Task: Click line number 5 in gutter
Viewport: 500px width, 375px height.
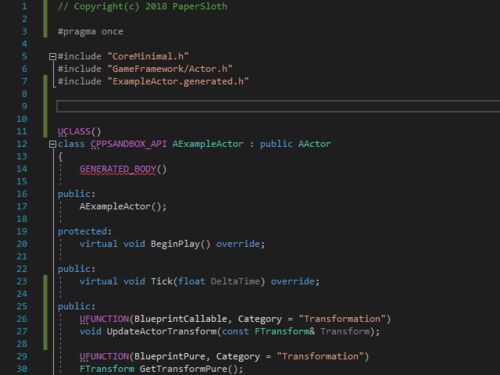Action: tap(25, 56)
